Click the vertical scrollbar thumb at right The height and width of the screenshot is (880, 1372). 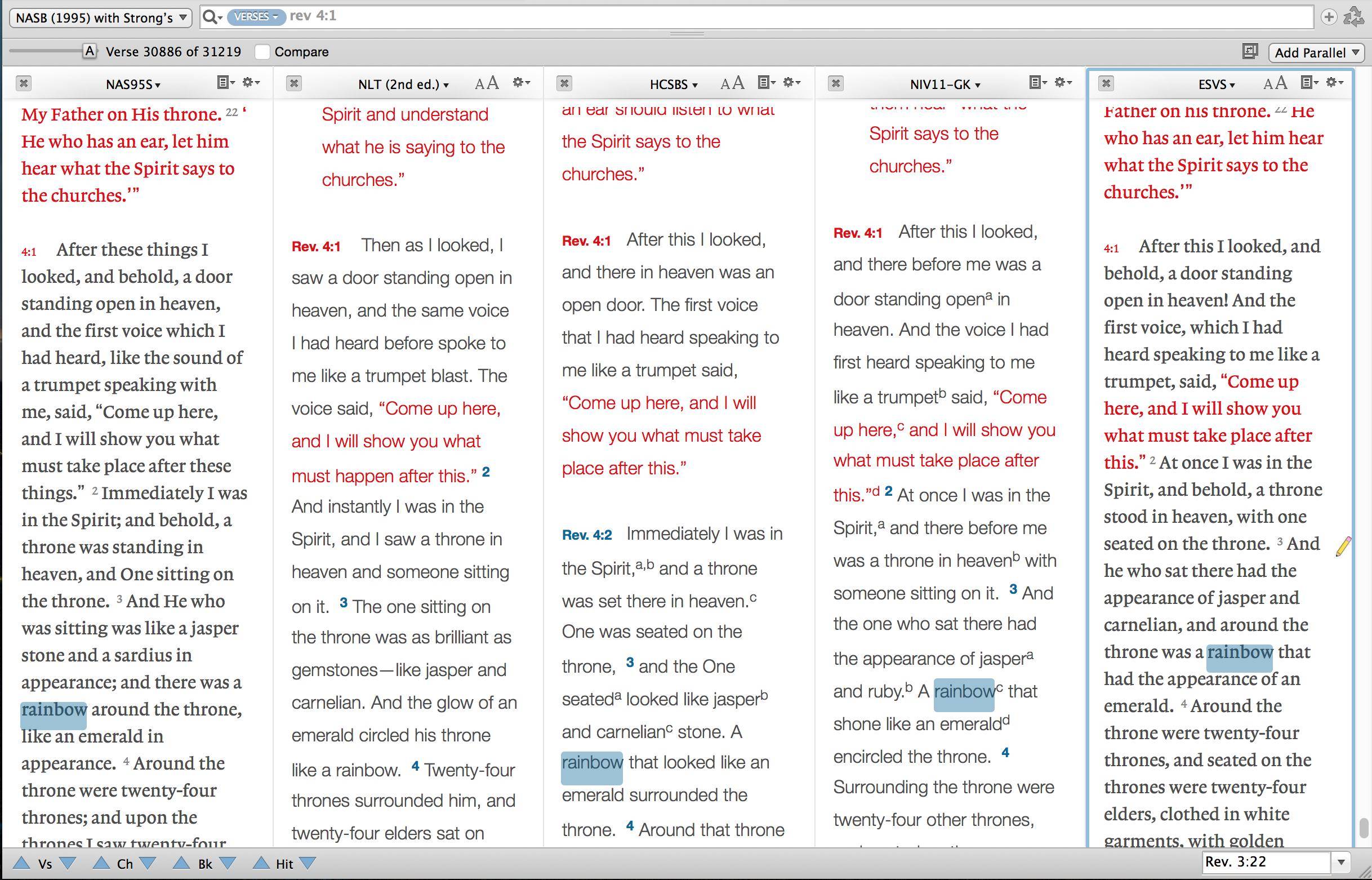[x=1364, y=828]
